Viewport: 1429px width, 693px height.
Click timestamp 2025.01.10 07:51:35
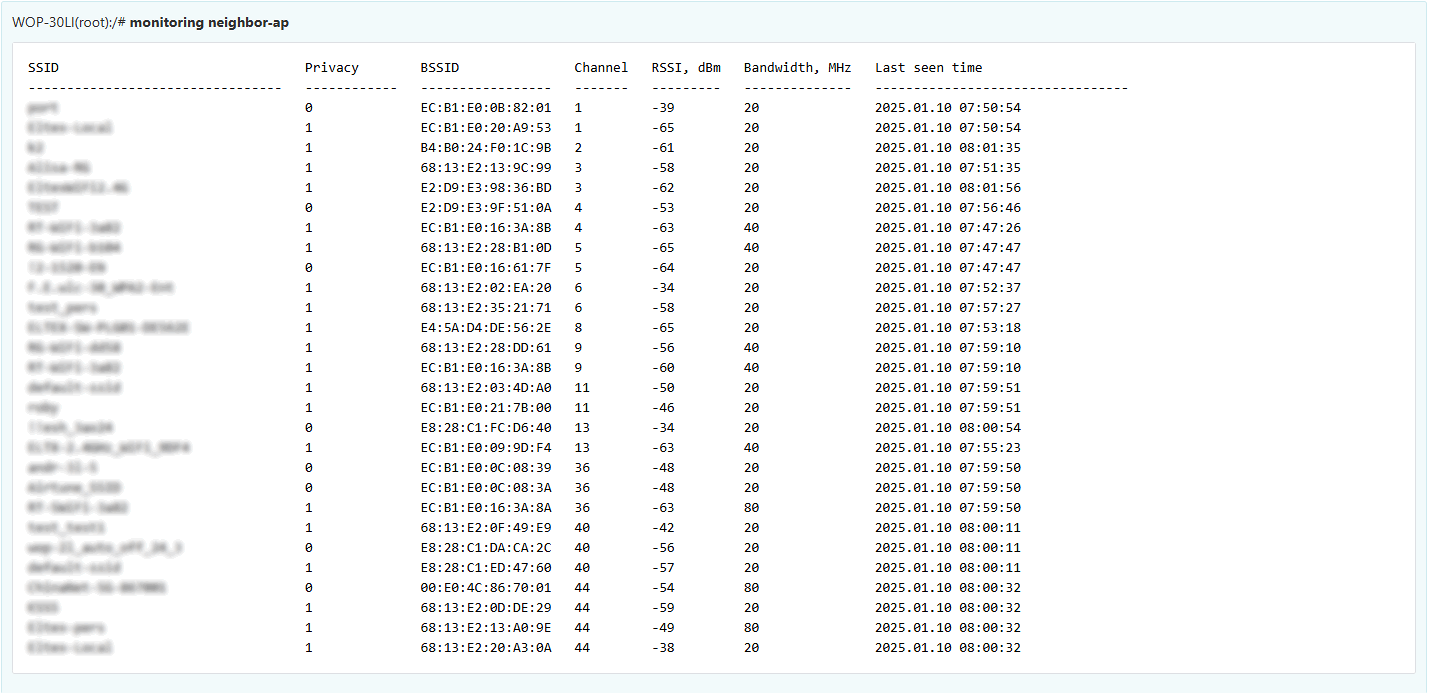[x=948, y=168]
